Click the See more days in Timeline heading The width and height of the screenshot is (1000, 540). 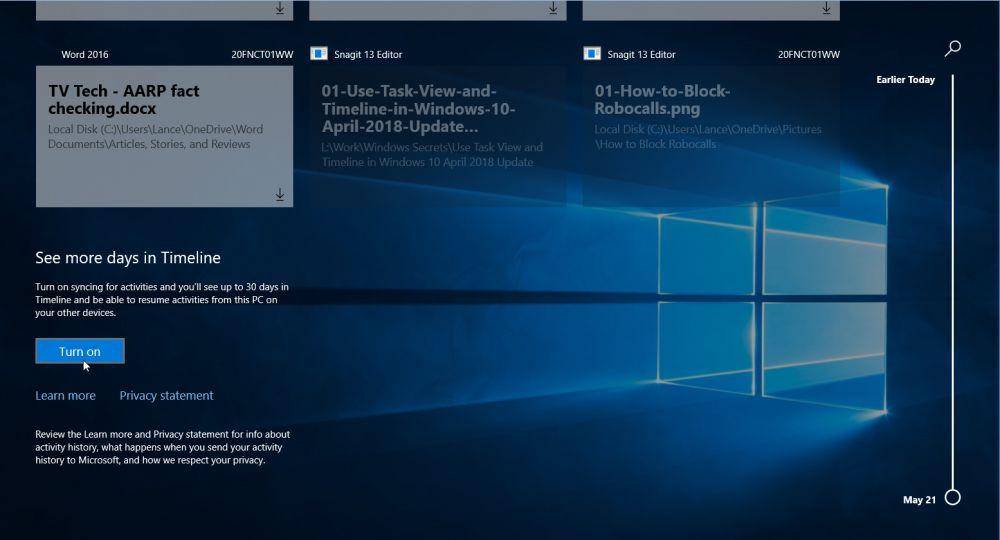pos(128,258)
